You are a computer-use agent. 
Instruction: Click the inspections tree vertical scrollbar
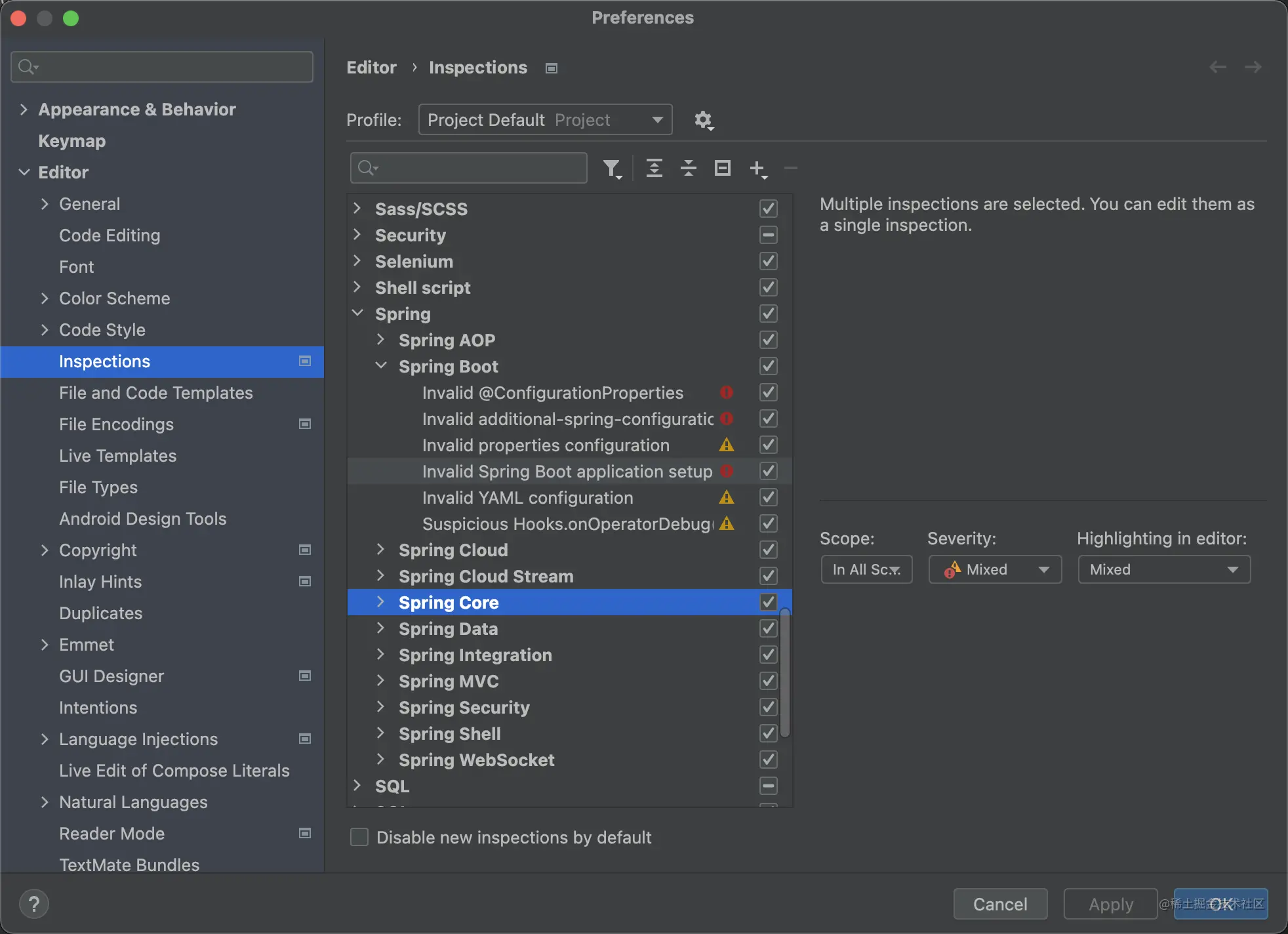pos(784,672)
